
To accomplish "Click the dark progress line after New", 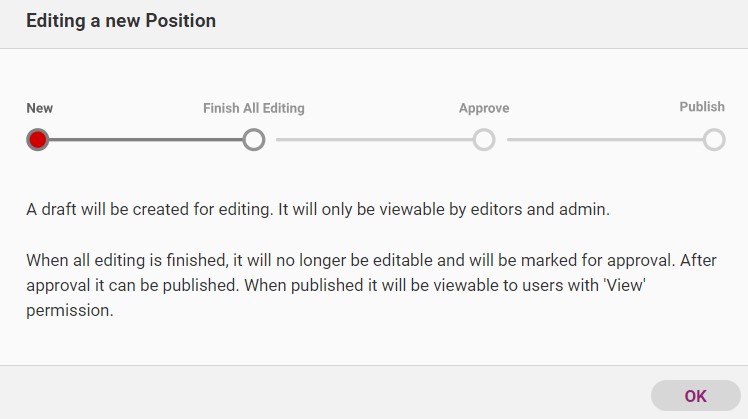I will click(145, 139).
